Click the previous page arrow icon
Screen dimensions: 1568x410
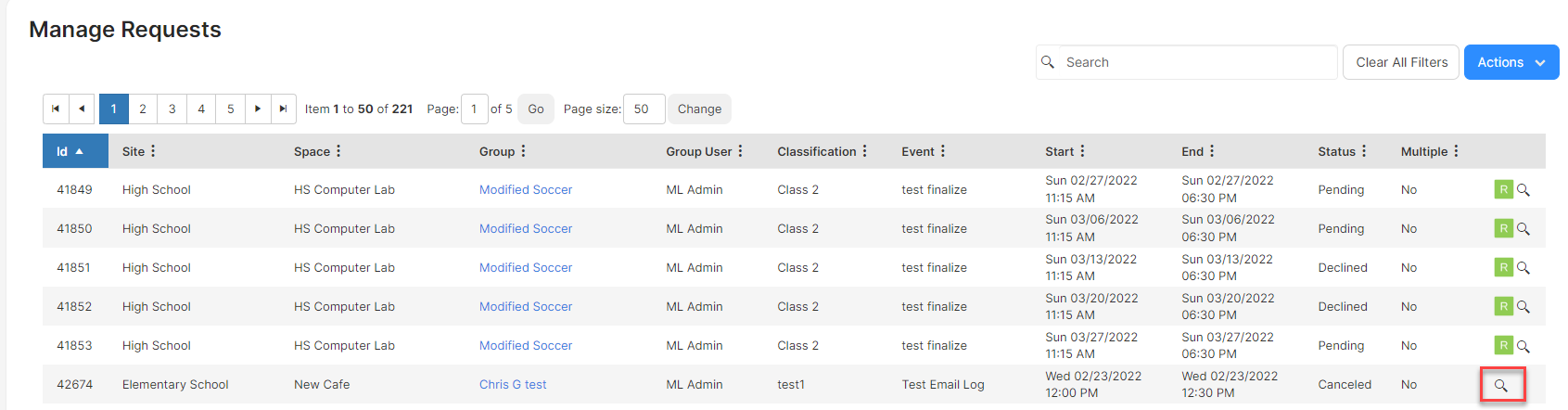click(82, 109)
